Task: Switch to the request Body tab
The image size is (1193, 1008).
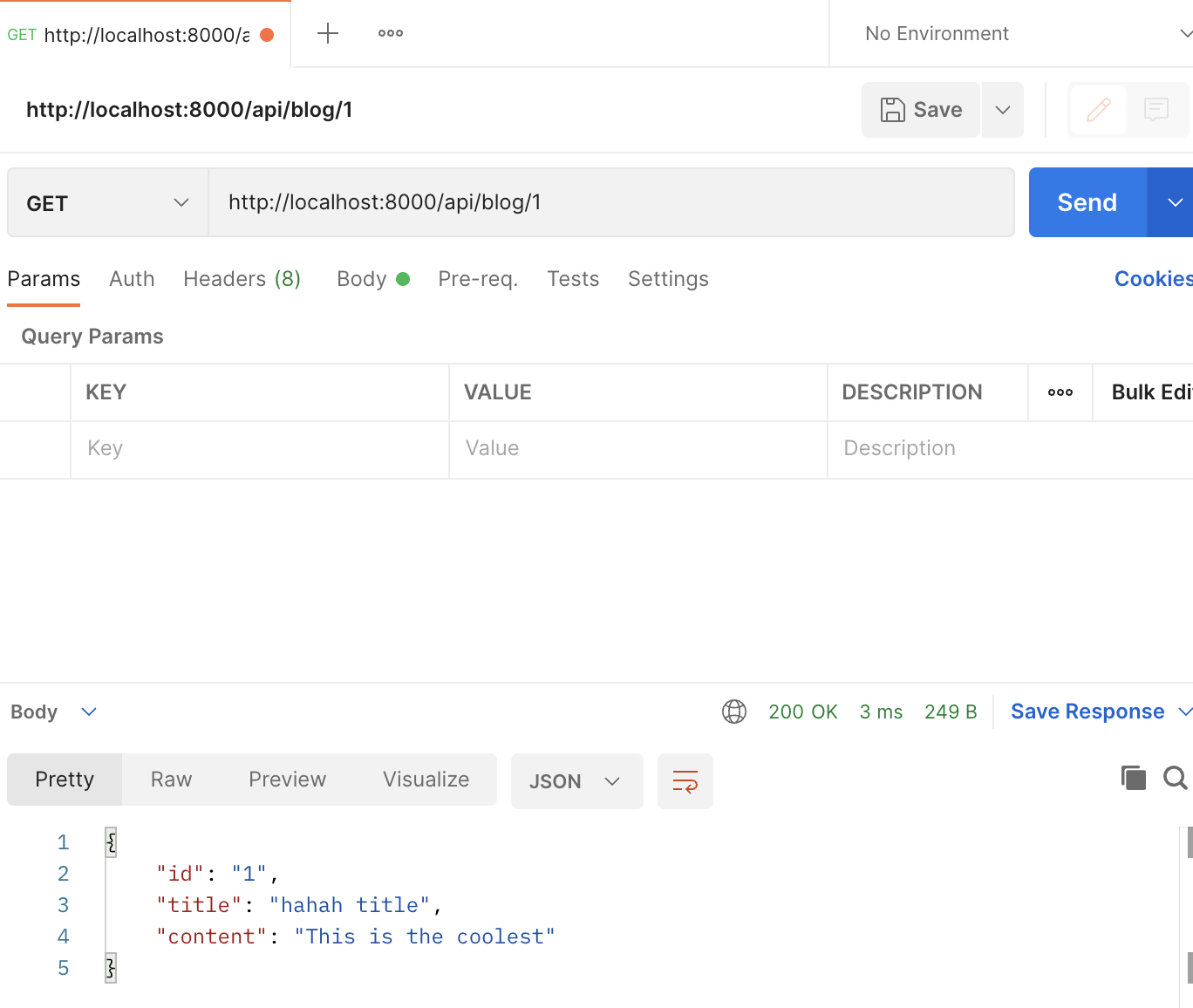Action: [372, 279]
